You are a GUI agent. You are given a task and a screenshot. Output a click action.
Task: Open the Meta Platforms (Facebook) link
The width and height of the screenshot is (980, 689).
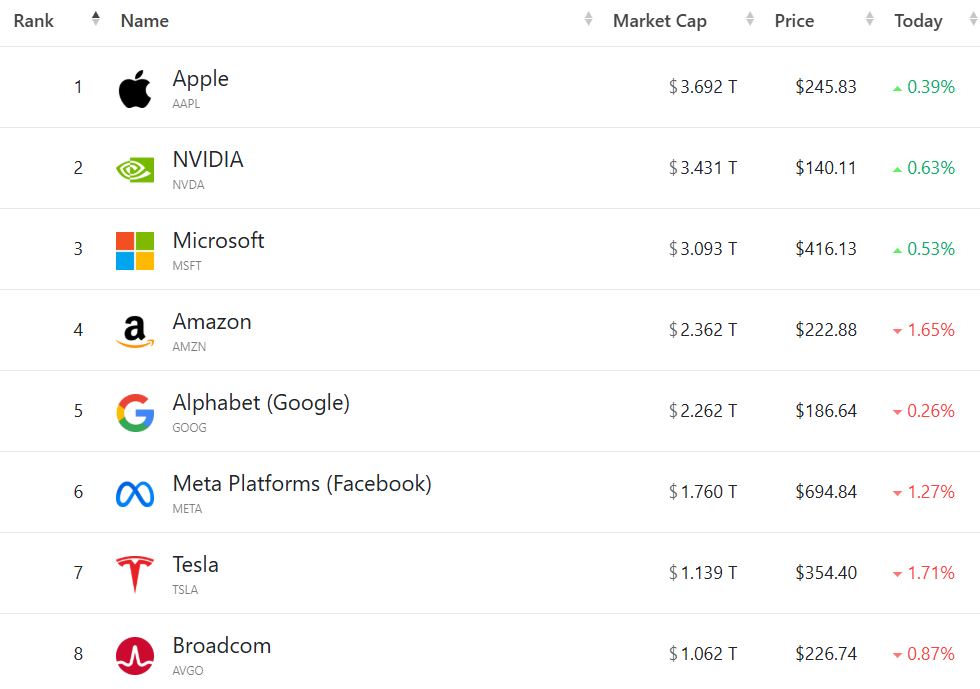click(x=302, y=484)
